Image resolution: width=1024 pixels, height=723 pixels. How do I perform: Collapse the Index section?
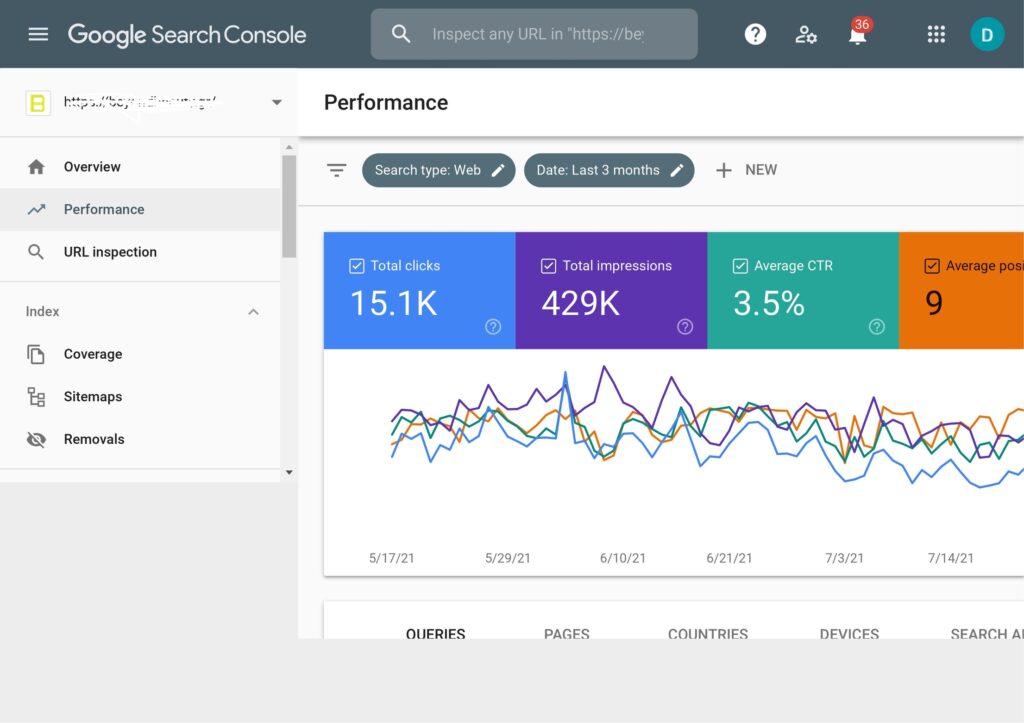click(x=253, y=312)
